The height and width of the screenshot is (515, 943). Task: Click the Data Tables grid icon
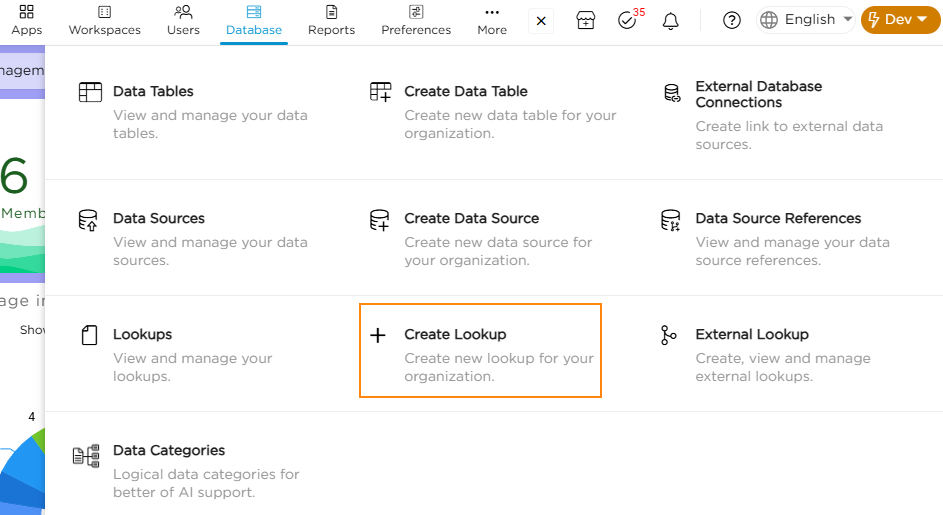pyautogui.click(x=90, y=93)
